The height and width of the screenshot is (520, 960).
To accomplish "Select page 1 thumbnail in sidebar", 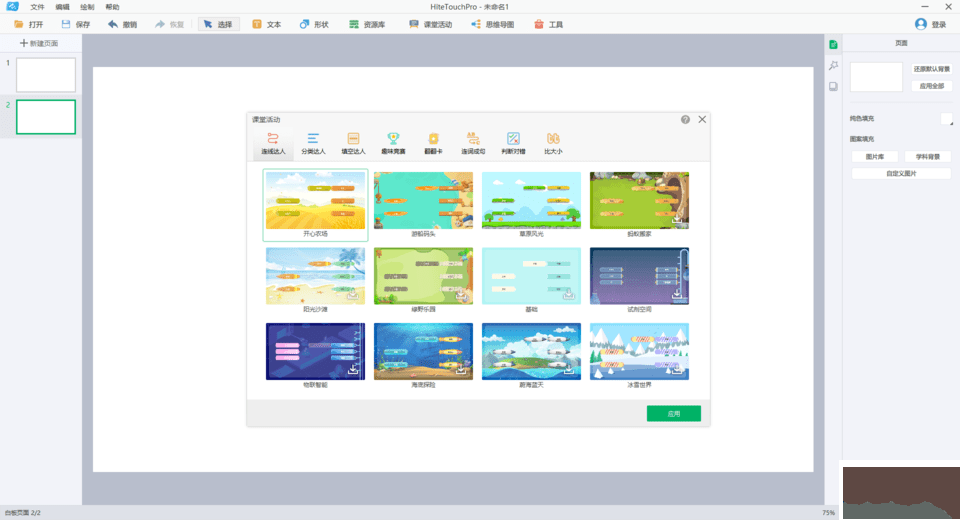I will click(x=45, y=75).
